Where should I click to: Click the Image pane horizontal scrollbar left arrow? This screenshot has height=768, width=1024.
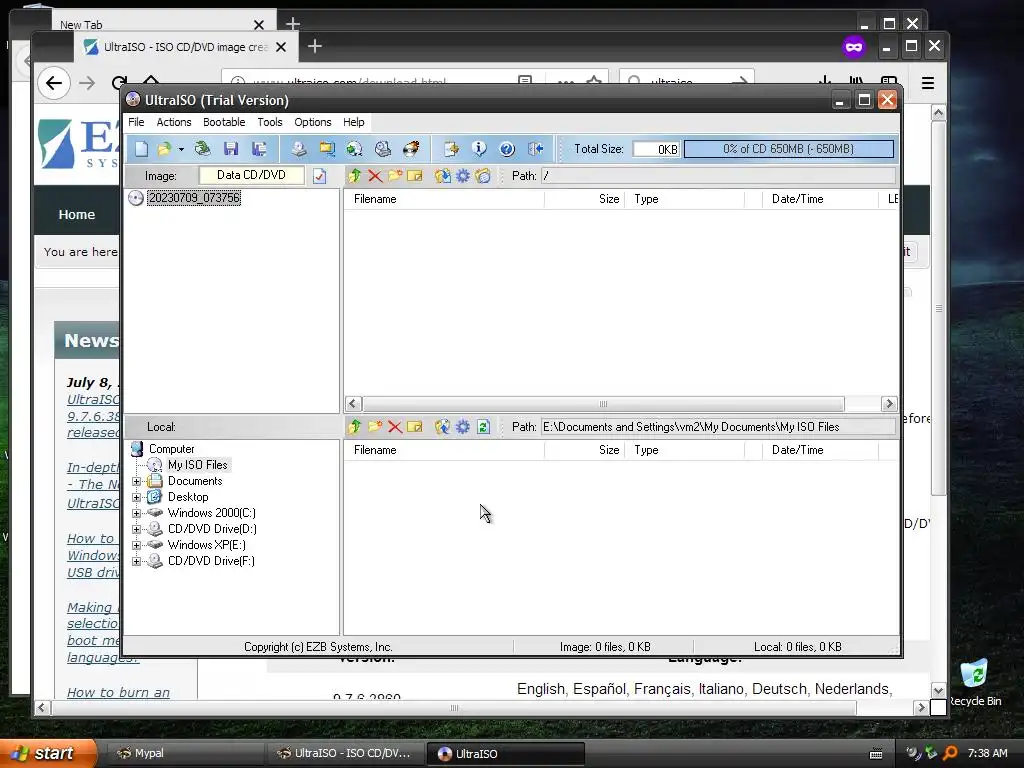353,404
